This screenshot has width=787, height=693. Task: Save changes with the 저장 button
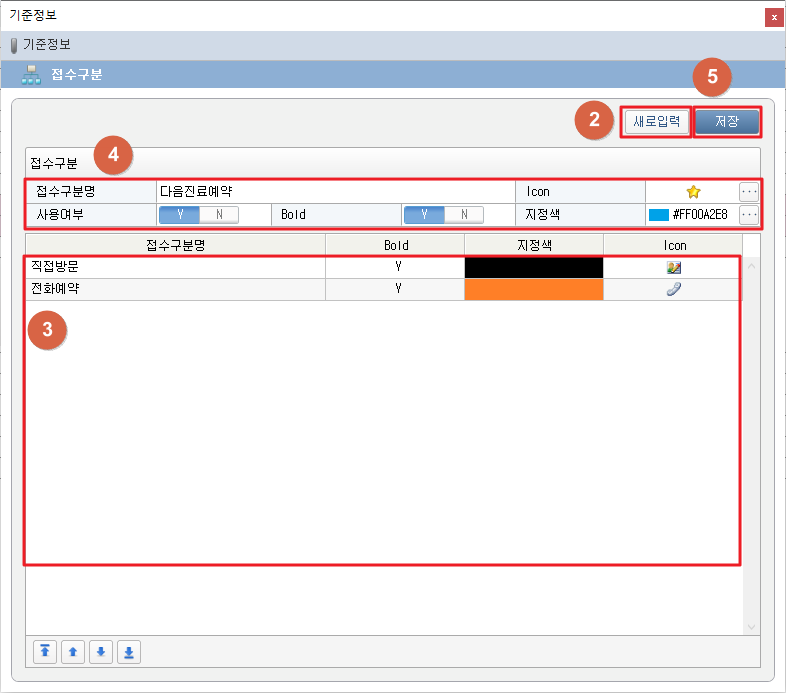pyautogui.click(x=727, y=122)
